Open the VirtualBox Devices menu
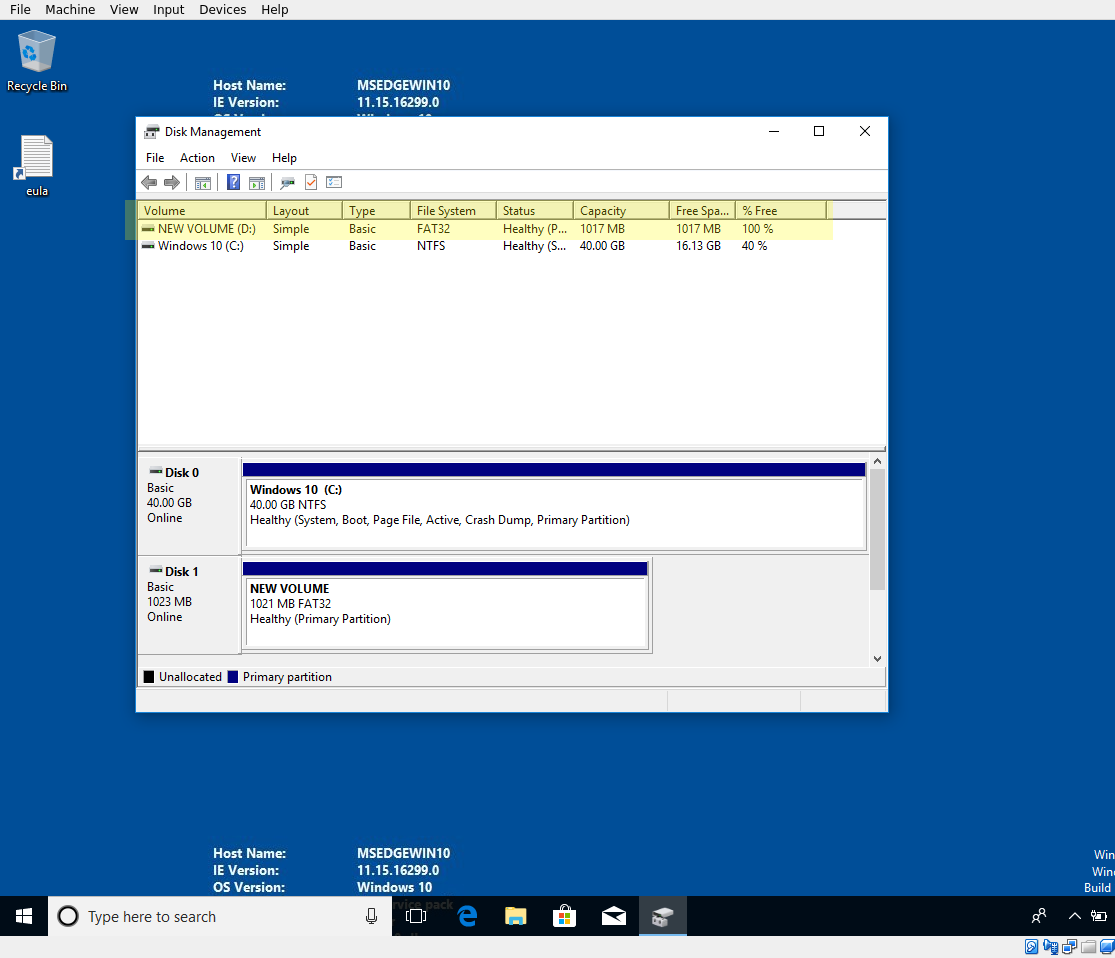Viewport: 1115px width, 958px height. click(223, 9)
